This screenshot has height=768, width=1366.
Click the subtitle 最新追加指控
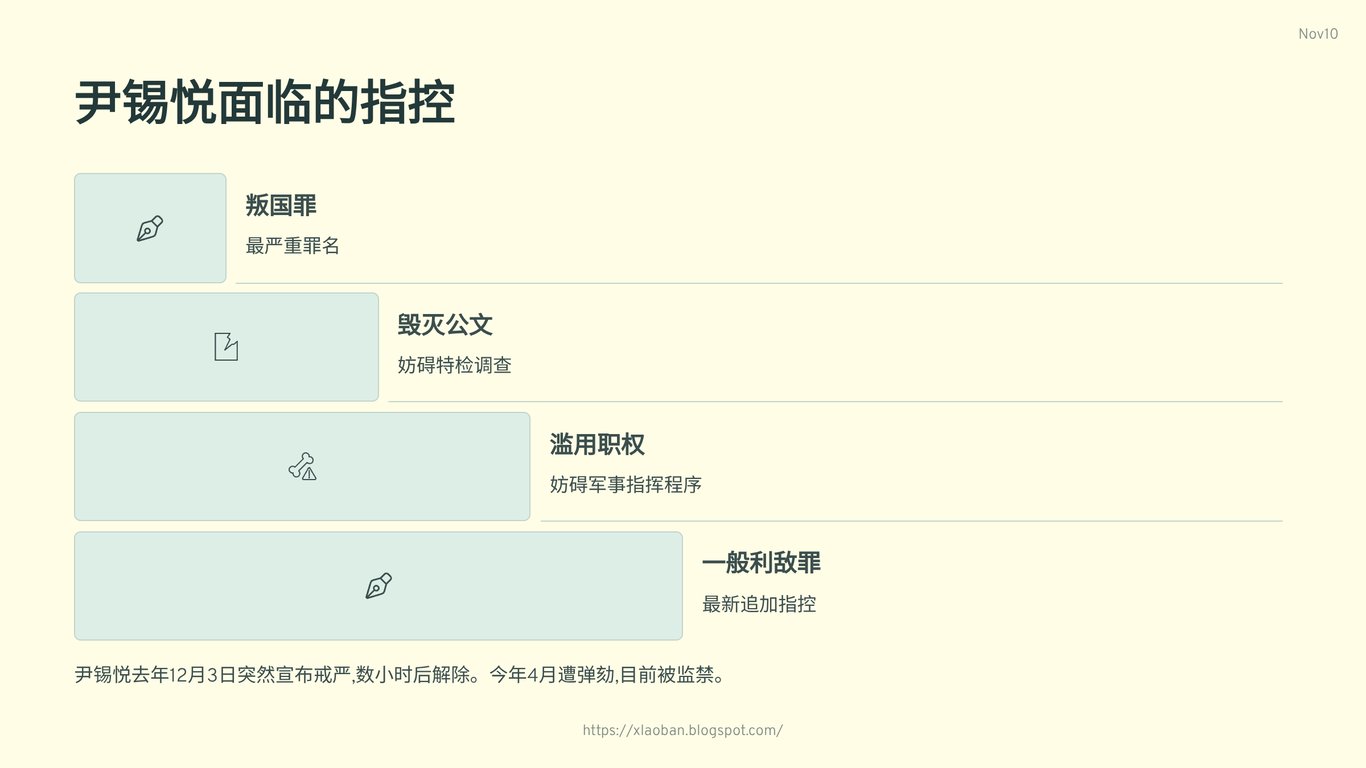[x=759, y=604]
